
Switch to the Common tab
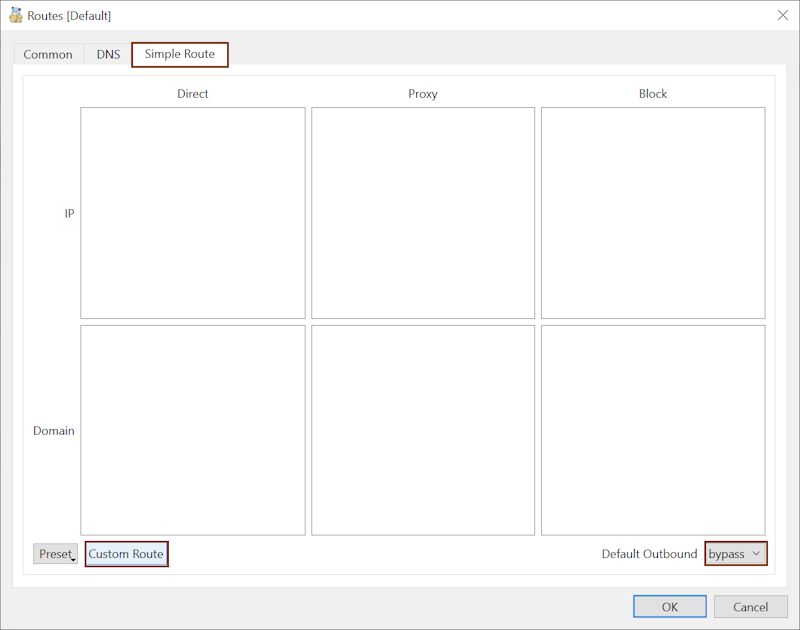48,55
